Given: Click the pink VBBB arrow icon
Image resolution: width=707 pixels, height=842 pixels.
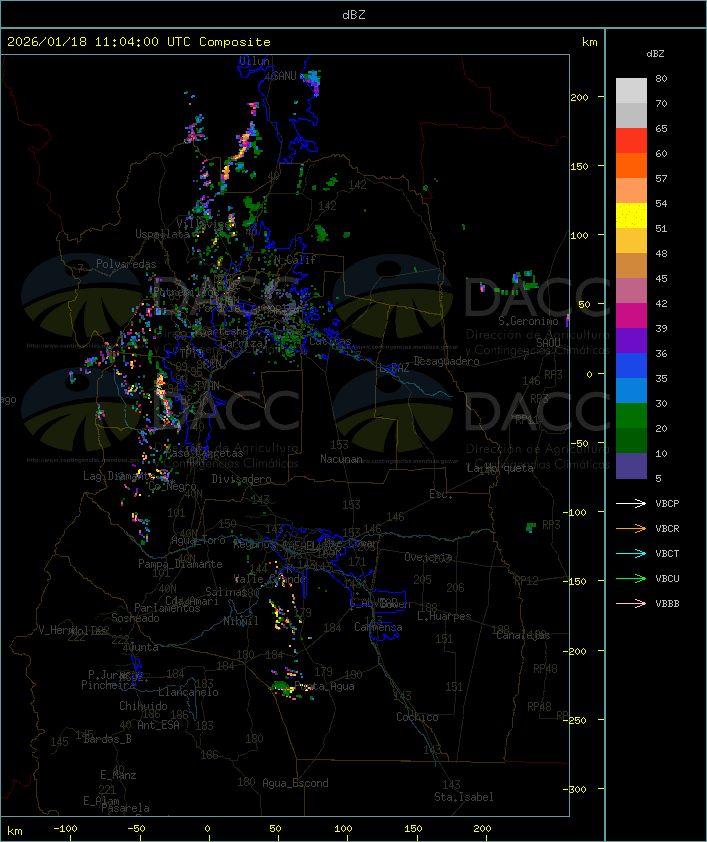Looking at the screenshot, I should [631, 604].
